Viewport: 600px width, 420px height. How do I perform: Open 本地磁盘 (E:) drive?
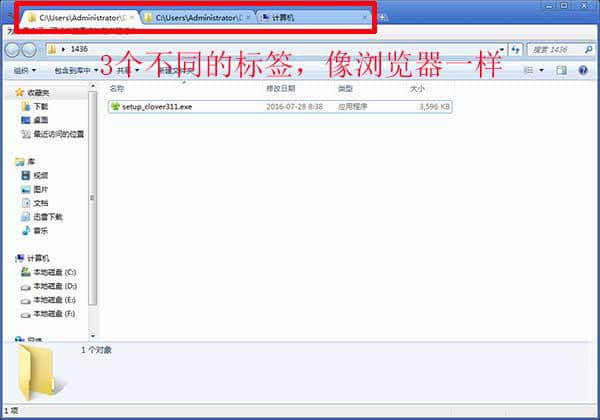49,300
